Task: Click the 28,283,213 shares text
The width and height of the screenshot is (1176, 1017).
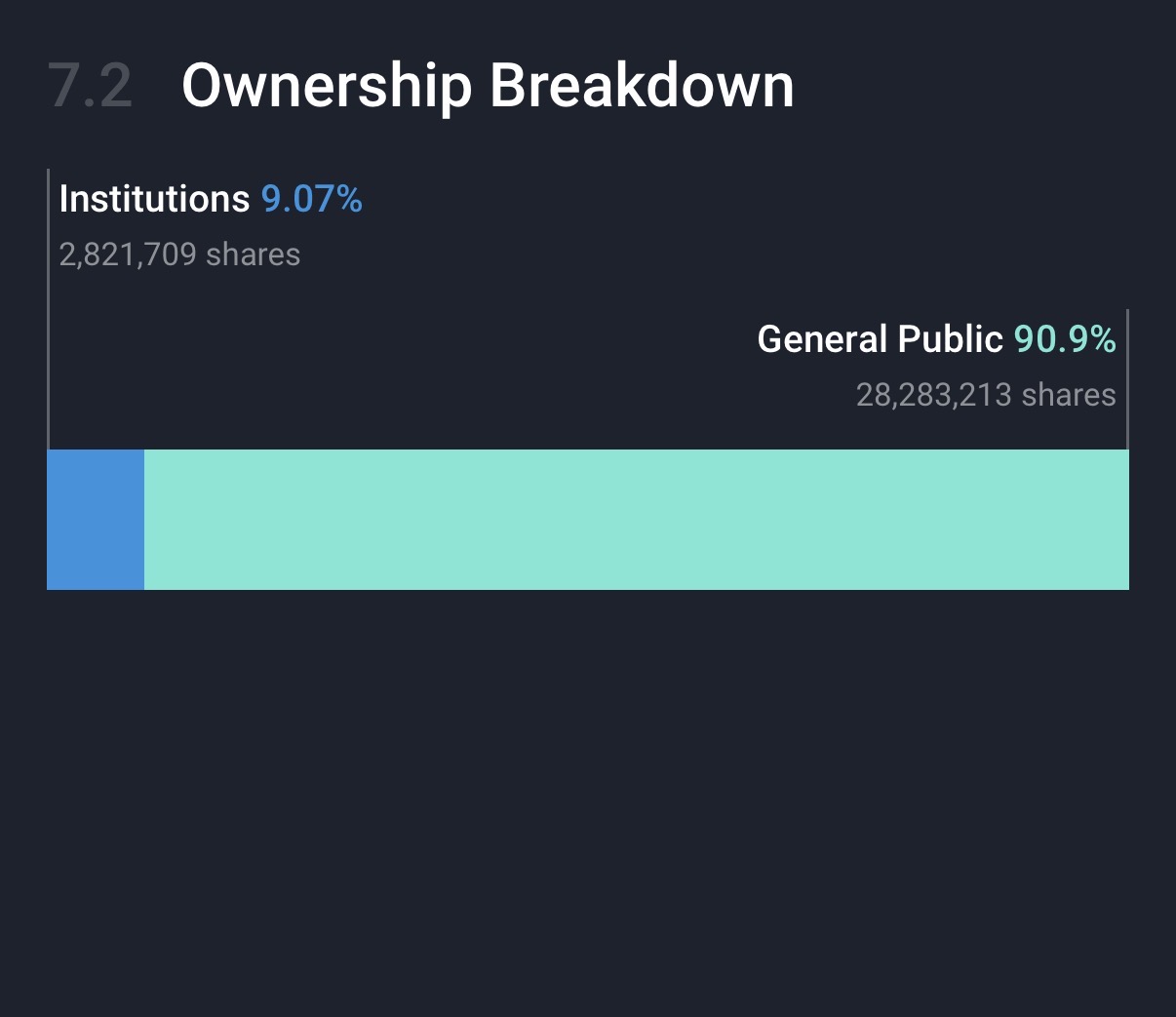Action: [x=986, y=395]
